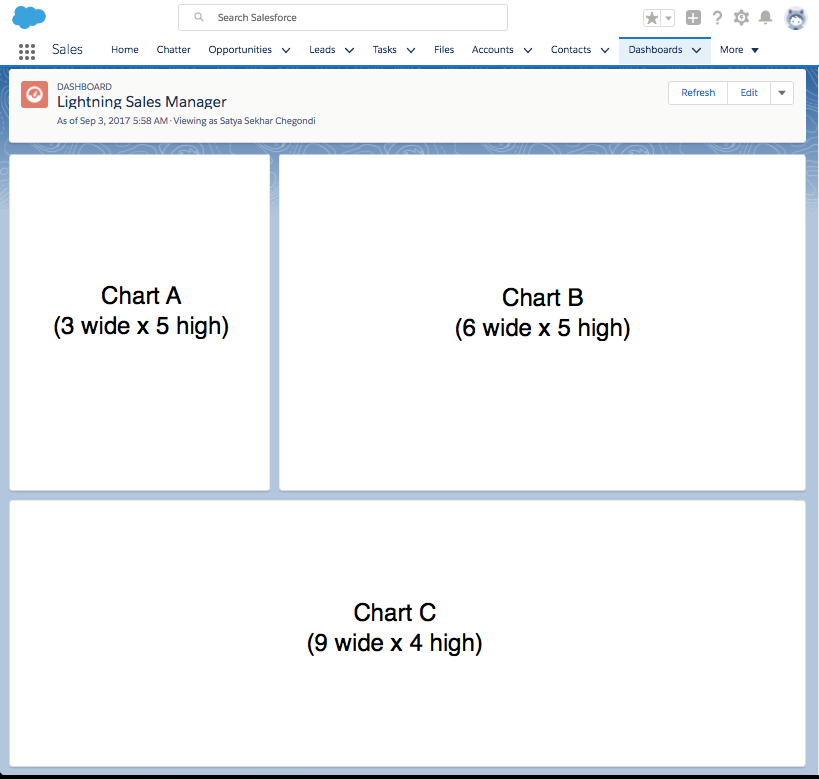Open the dashboard actions dropdown arrow
The image size is (819, 779).
coord(782,93)
